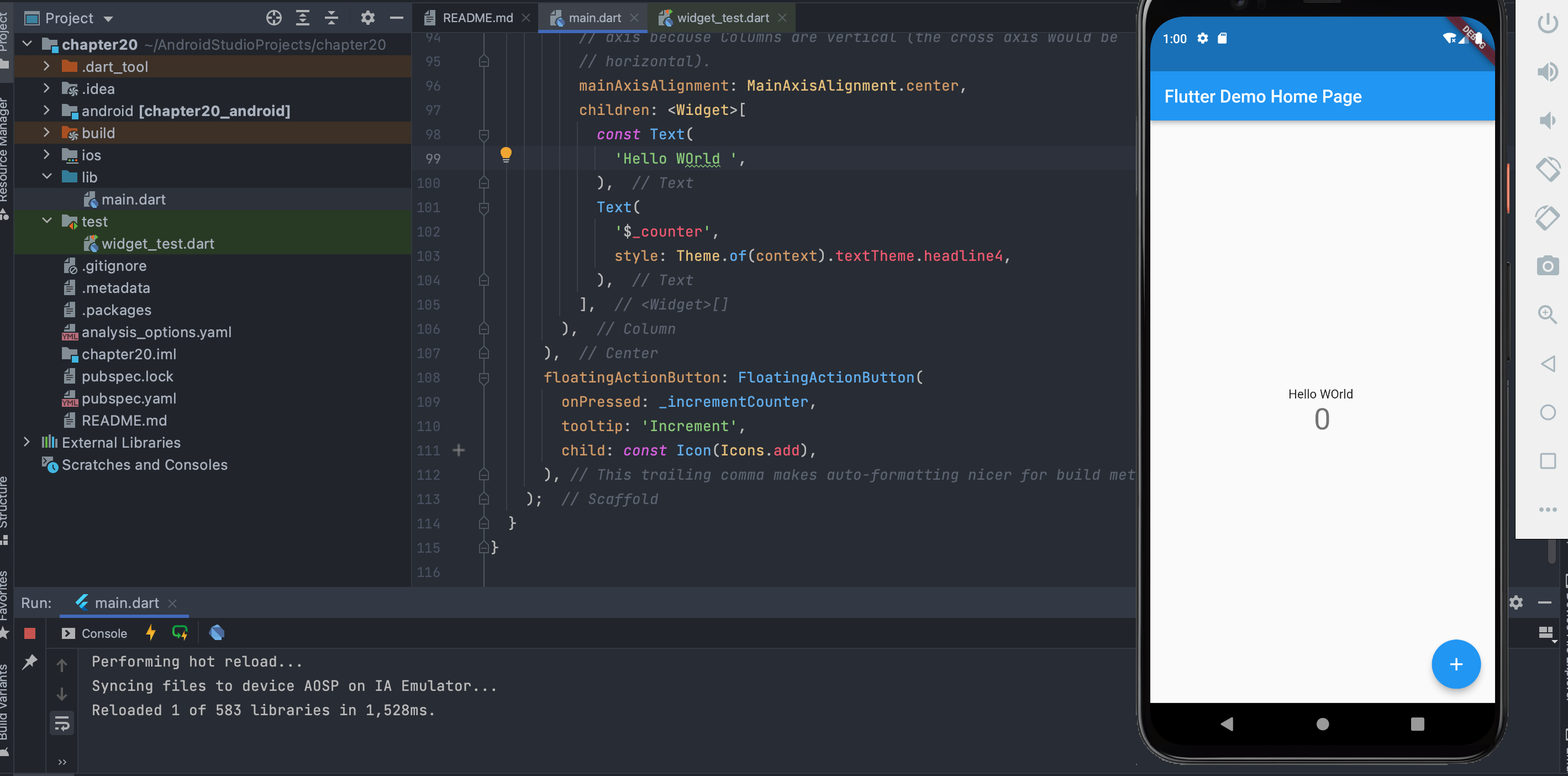Expand the .idea folder

pos(46,88)
